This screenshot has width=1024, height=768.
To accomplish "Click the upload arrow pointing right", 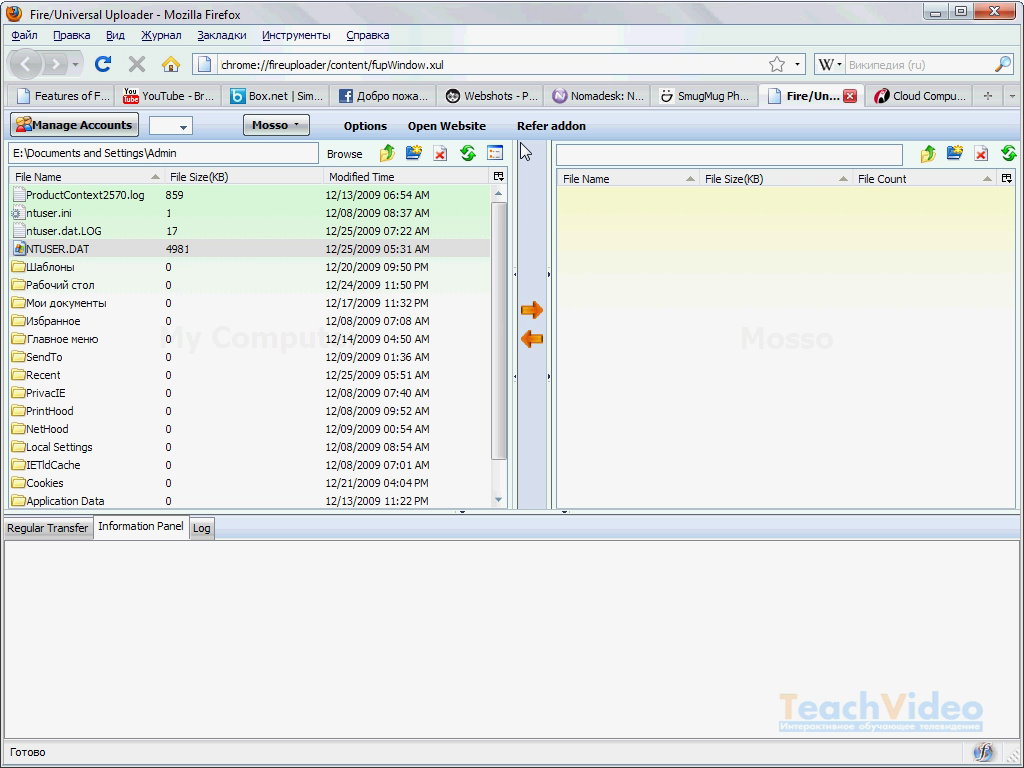I will pos(532,310).
